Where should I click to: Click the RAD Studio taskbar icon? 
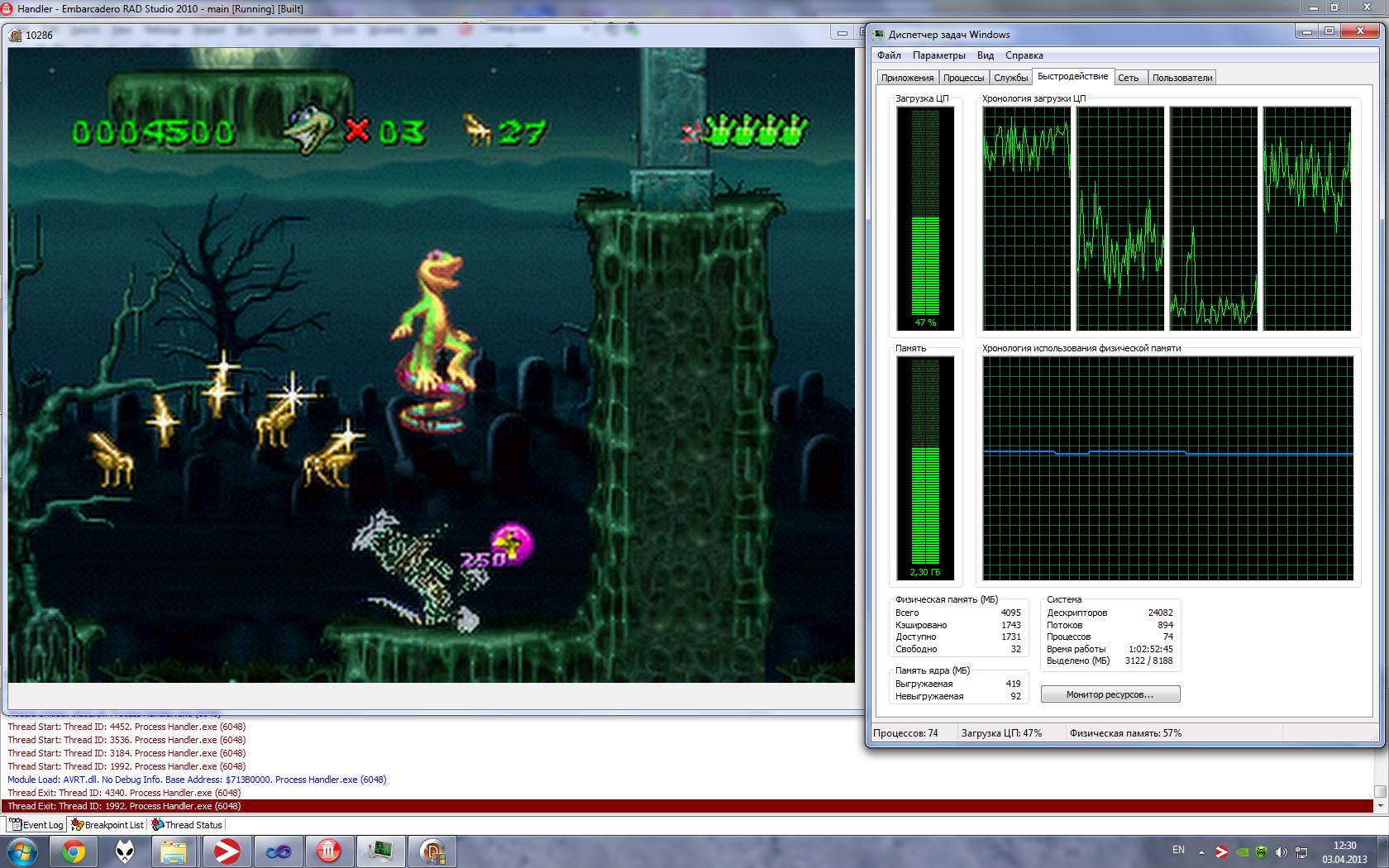coord(329,851)
